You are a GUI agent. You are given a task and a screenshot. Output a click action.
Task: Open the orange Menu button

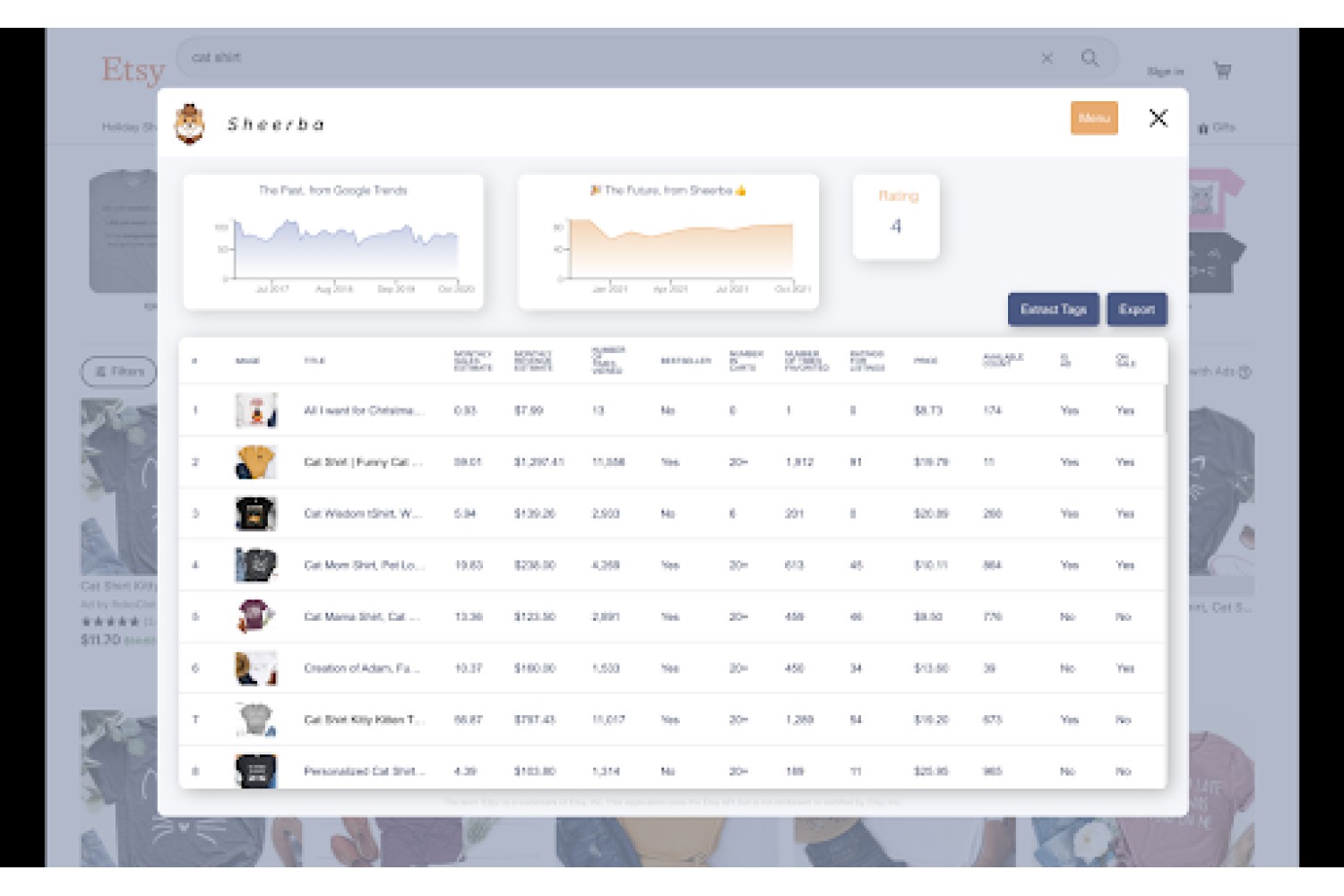1094,118
